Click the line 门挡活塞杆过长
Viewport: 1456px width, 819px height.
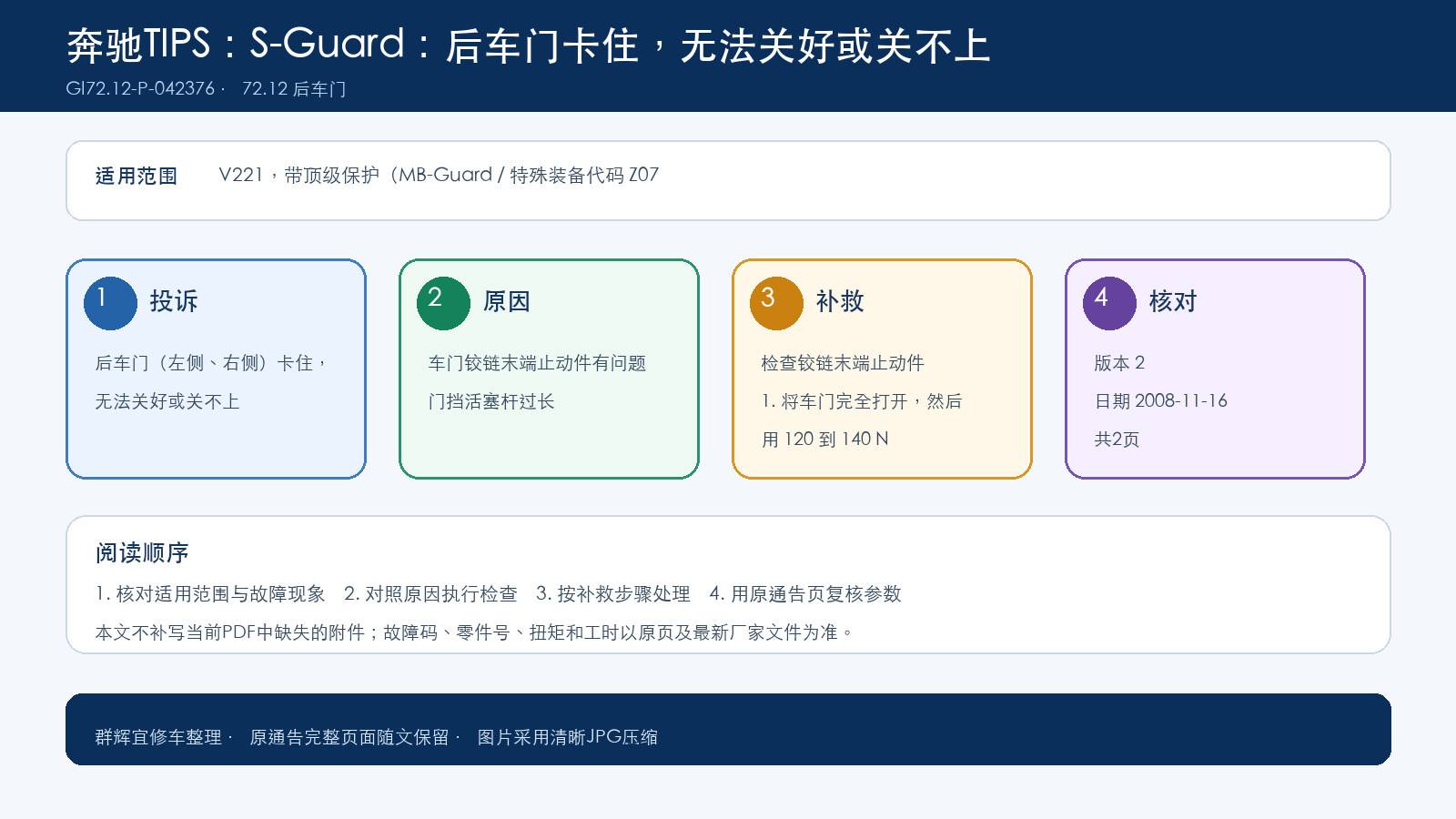click(x=491, y=401)
